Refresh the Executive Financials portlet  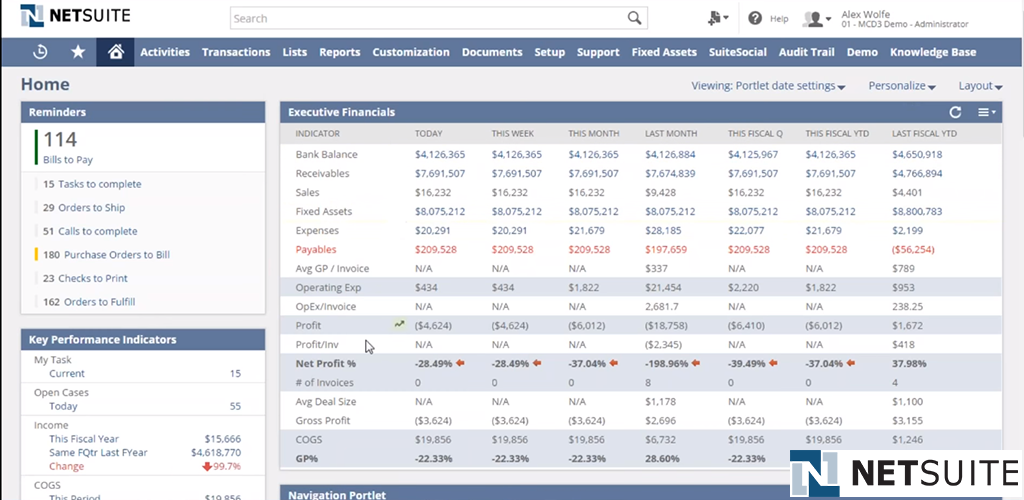pyautogui.click(x=955, y=113)
